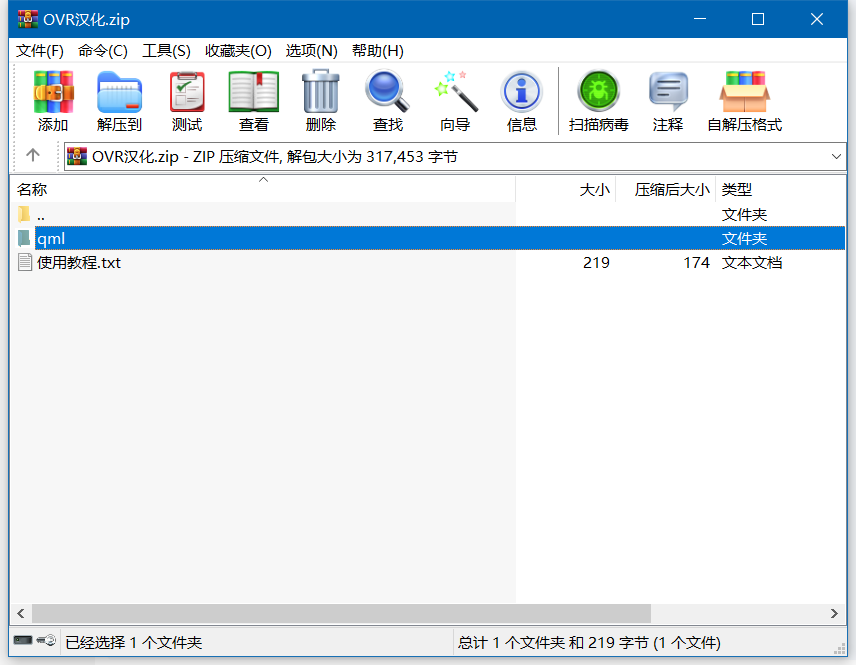The height and width of the screenshot is (665, 856).
Task: Open the 收藏夹(O) favorites menu
Action: pyautogui.click(x=238, y=51)
